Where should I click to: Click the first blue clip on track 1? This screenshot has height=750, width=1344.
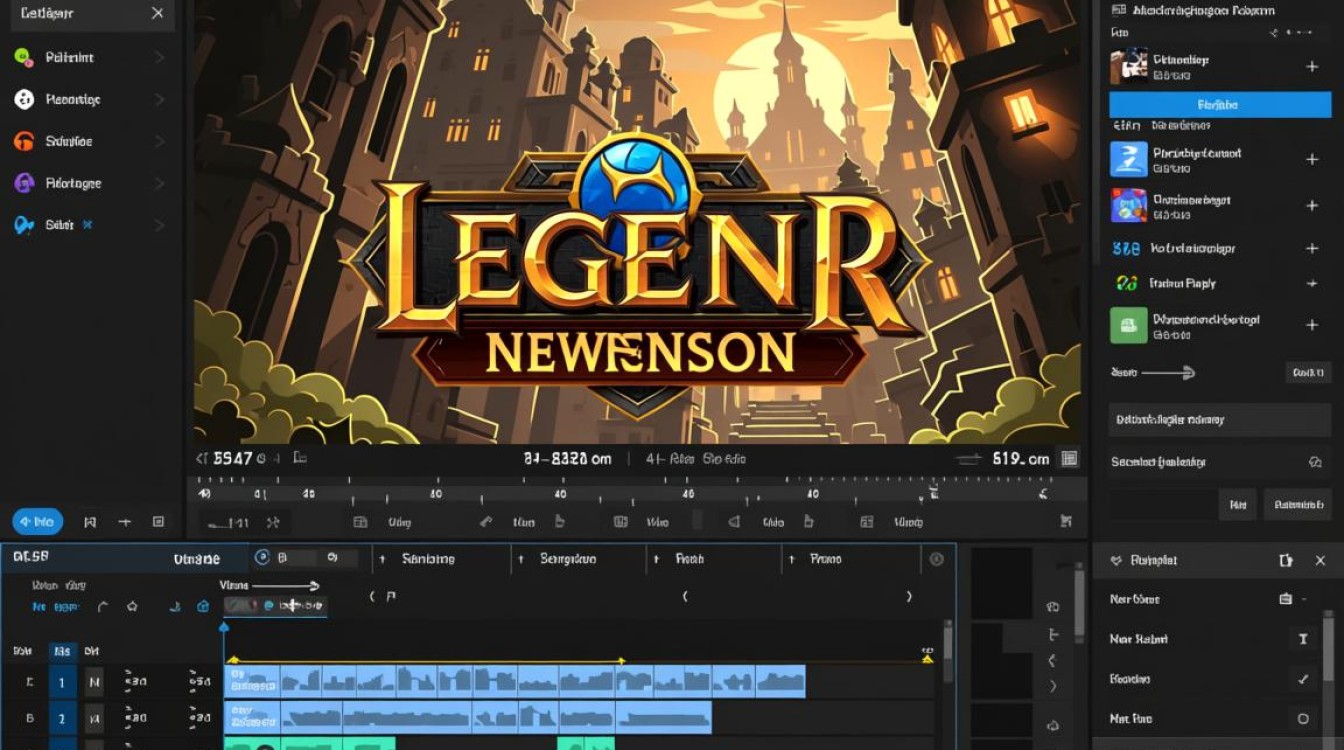(x=252, y=682)
